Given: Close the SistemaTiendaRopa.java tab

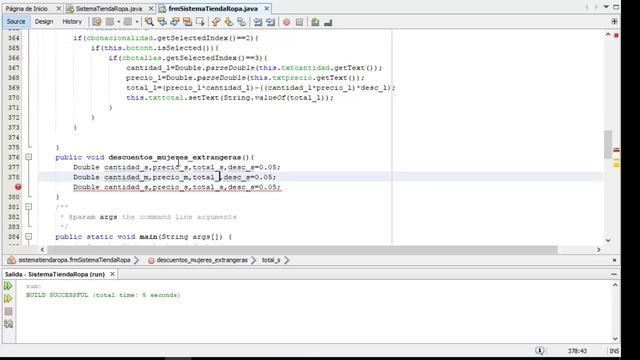Looking at the screenshot, I should pos(151,9).
